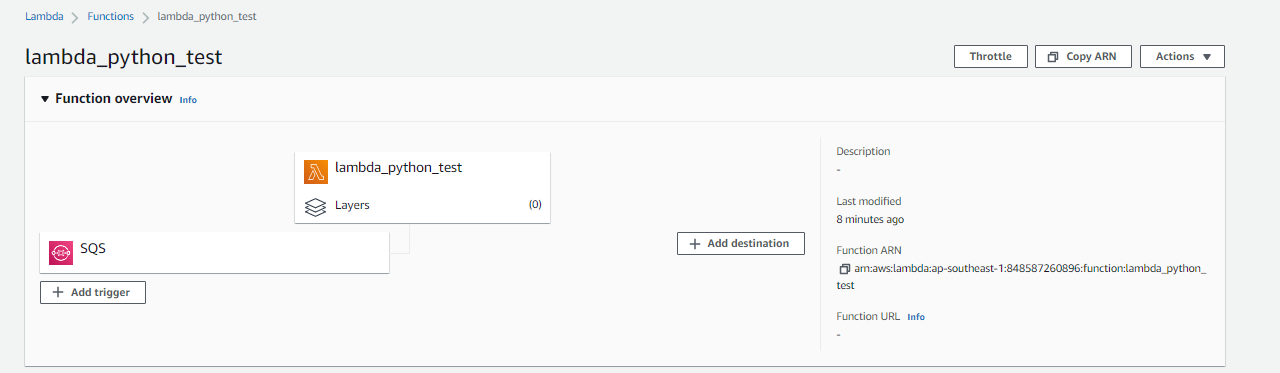Click the Add destination button

[x=741, y=243]
